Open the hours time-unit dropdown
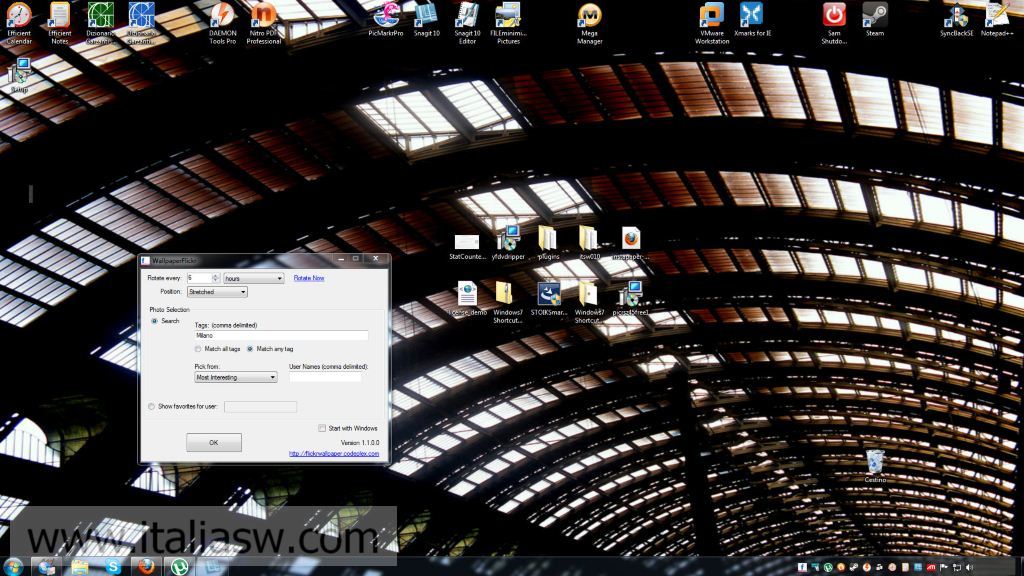The width and height of the screenshot is (1024, 576). [x=253, y=278]
